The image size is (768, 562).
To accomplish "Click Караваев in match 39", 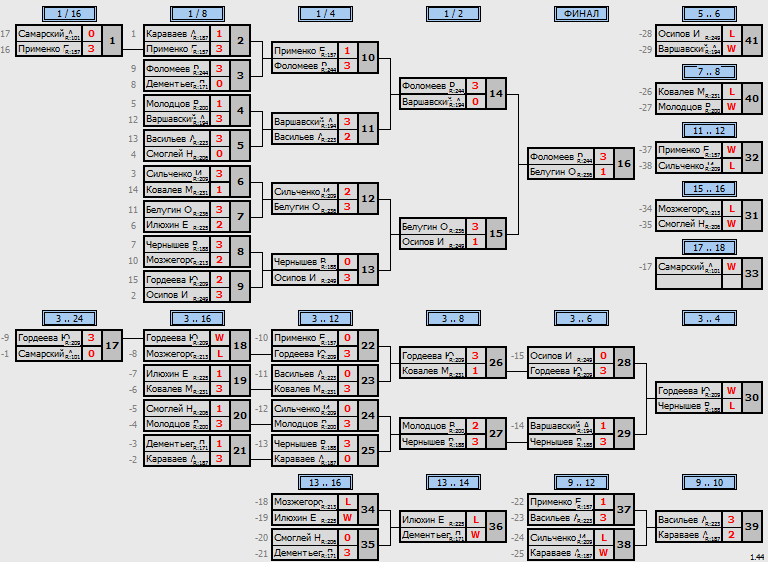I will (x=688, y=535).
